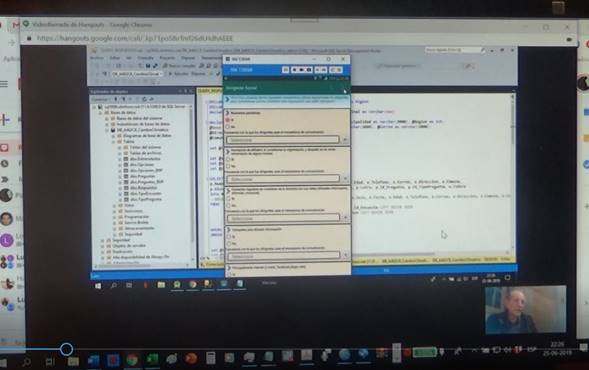Viewport: 589px width, 370px height.
Task: Click the participant webcam thumbnail
Action: (x=526, y=310)
